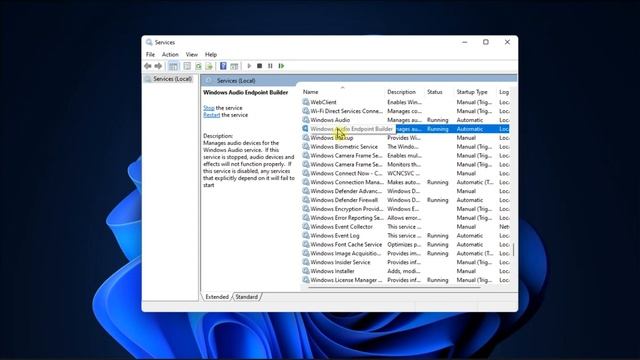Screen dimensions: 640x360
Task: Click Running status of Windows Audio
Action: (x=438, y=120)
